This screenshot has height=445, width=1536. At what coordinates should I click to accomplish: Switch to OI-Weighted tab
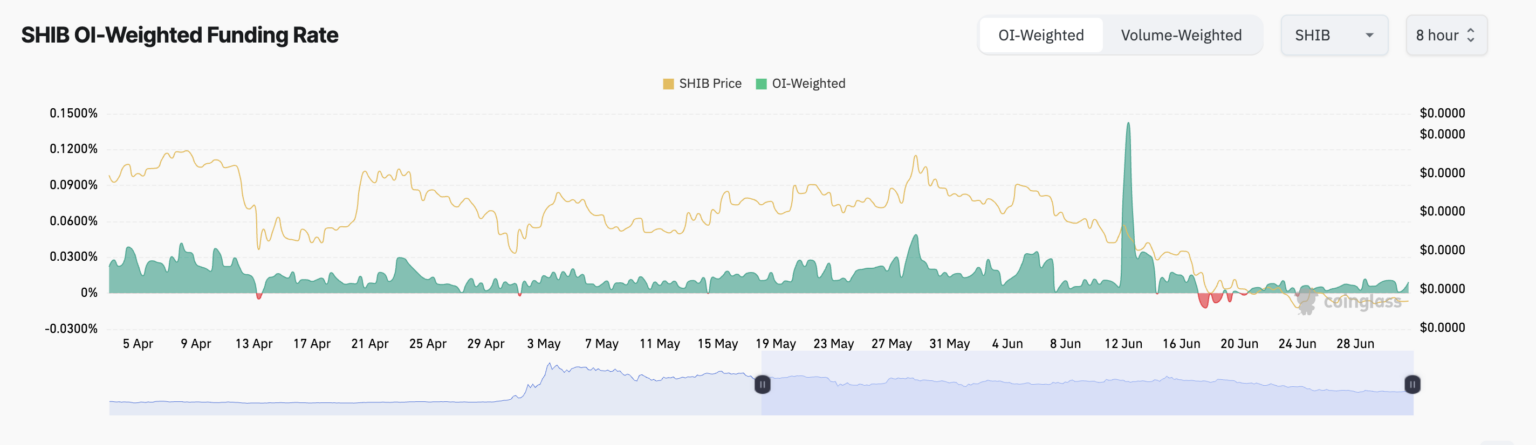pyautogui.click(x=1041, y=35)
